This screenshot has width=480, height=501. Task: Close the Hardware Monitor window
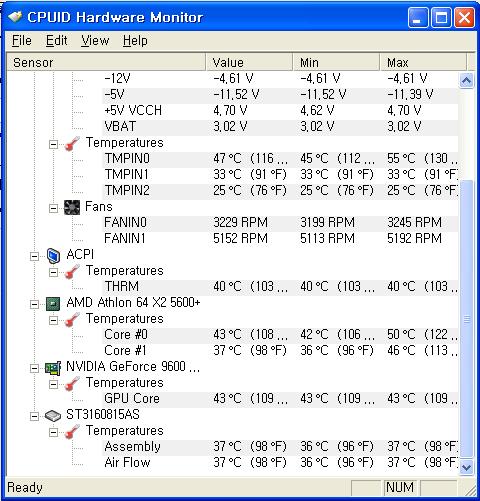pyautogui.click(x=464, y=18)
